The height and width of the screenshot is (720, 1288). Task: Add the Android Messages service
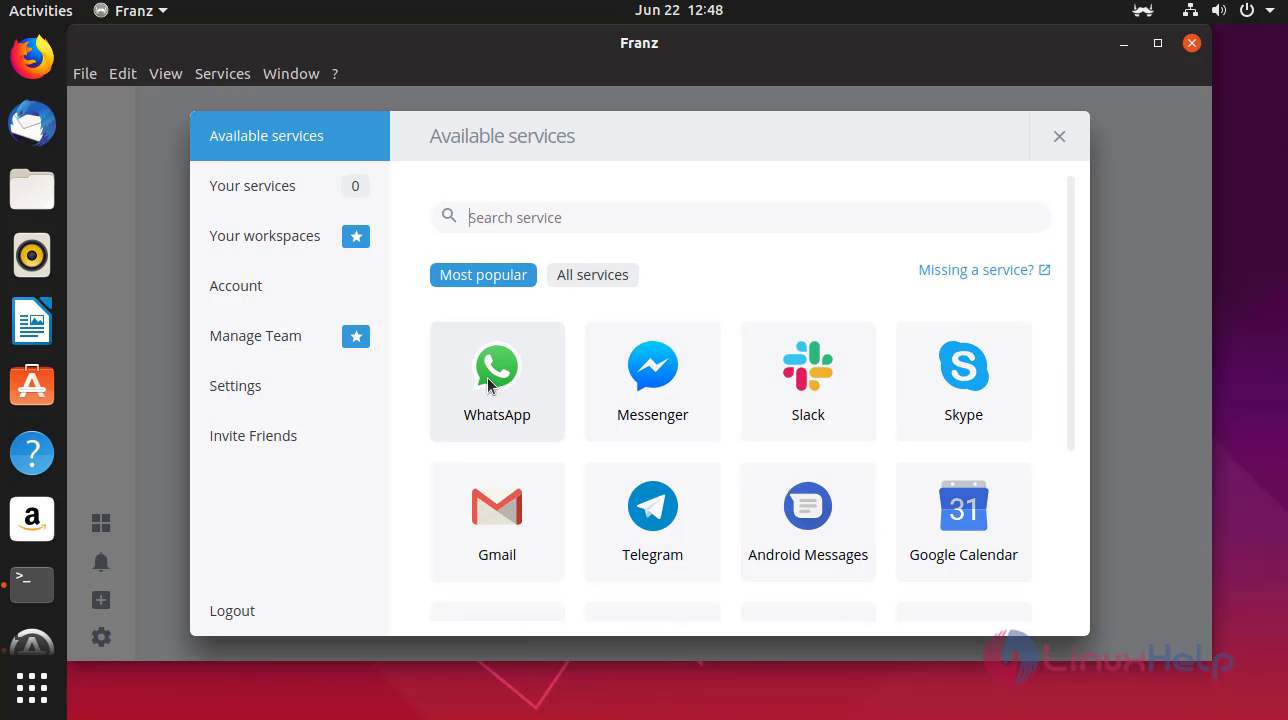coord(808,521)
